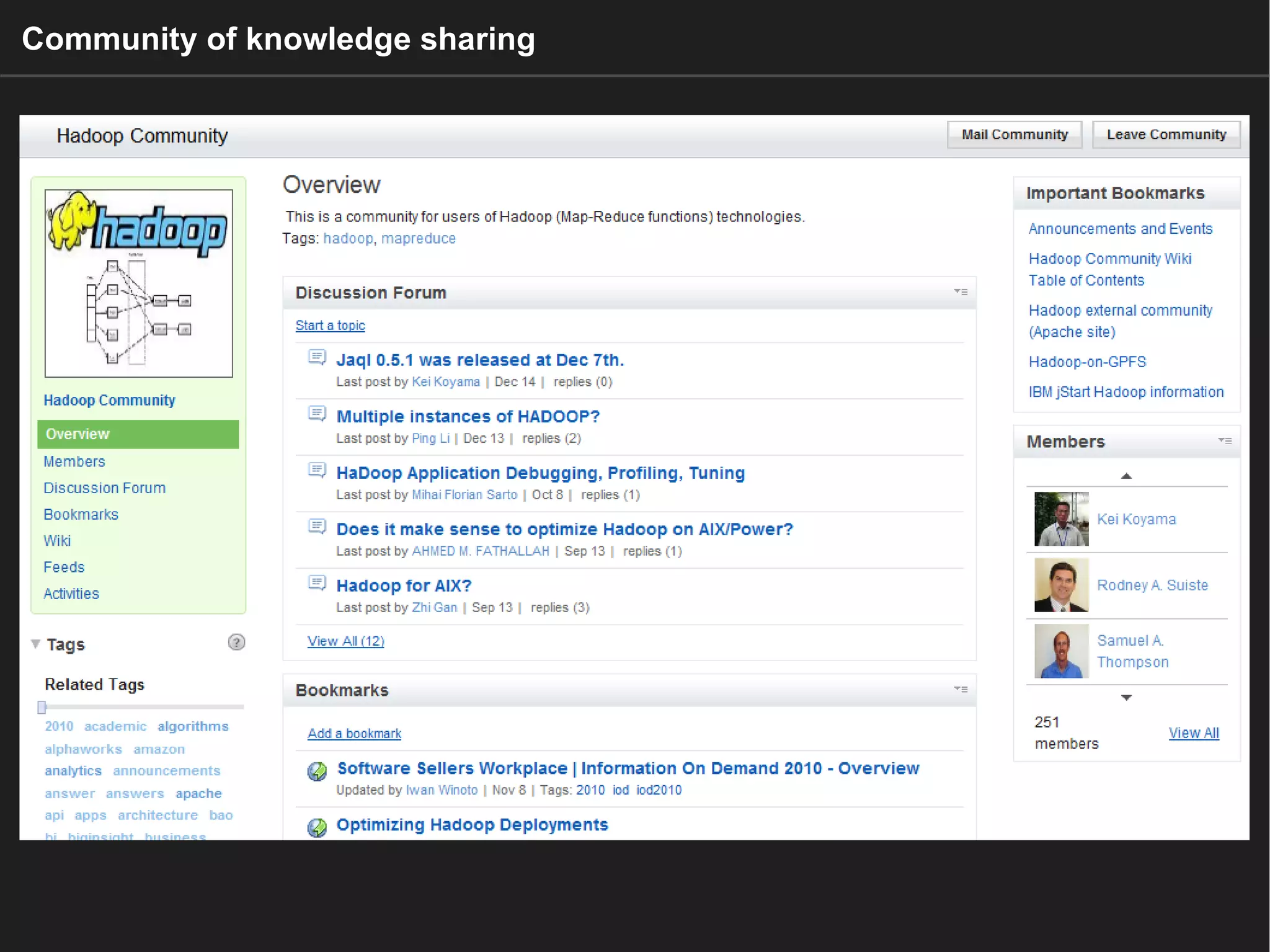Image resolution: width=1270 pixels, height=952 pixels.
Task: Open Announcements and Events bookmark
Action: coord(1121,229)
